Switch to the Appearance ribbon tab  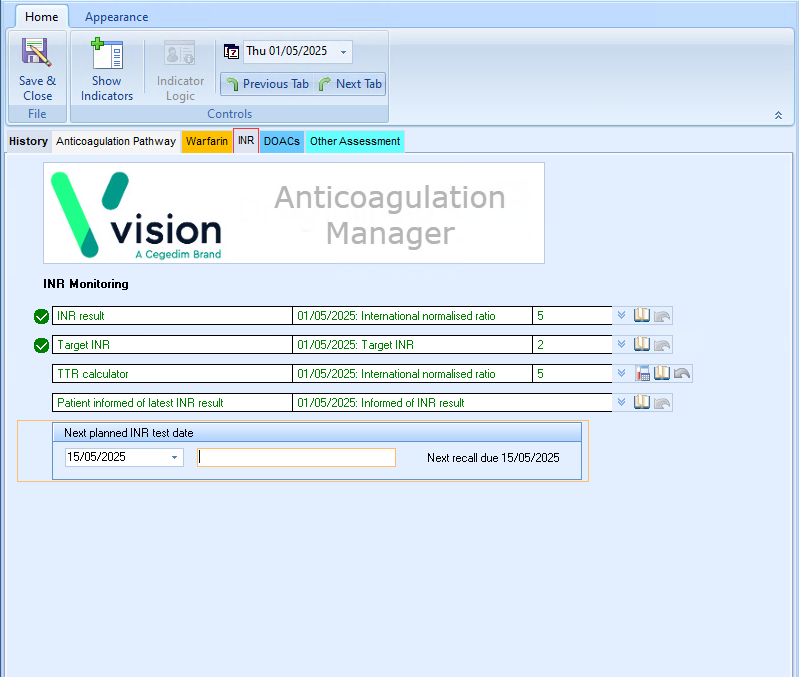(116, 17)
